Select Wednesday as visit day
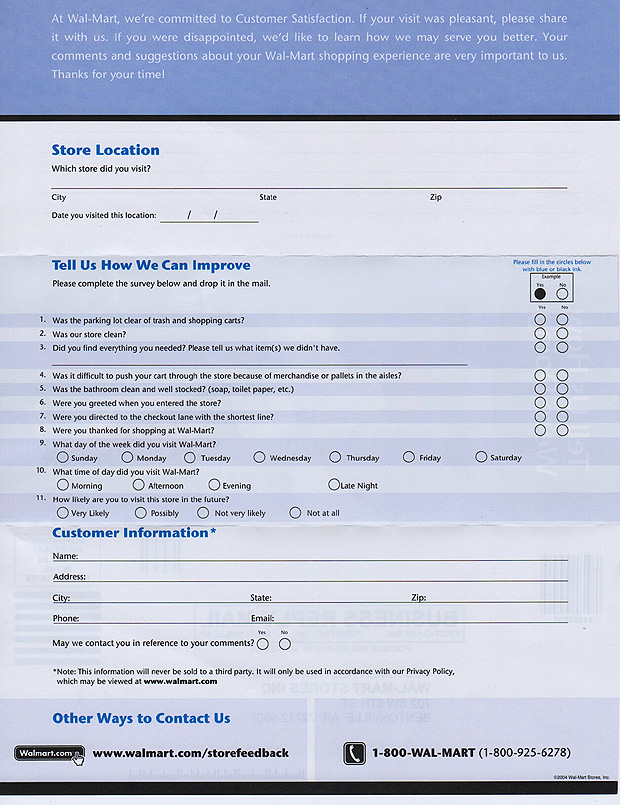 click(259, 456)
